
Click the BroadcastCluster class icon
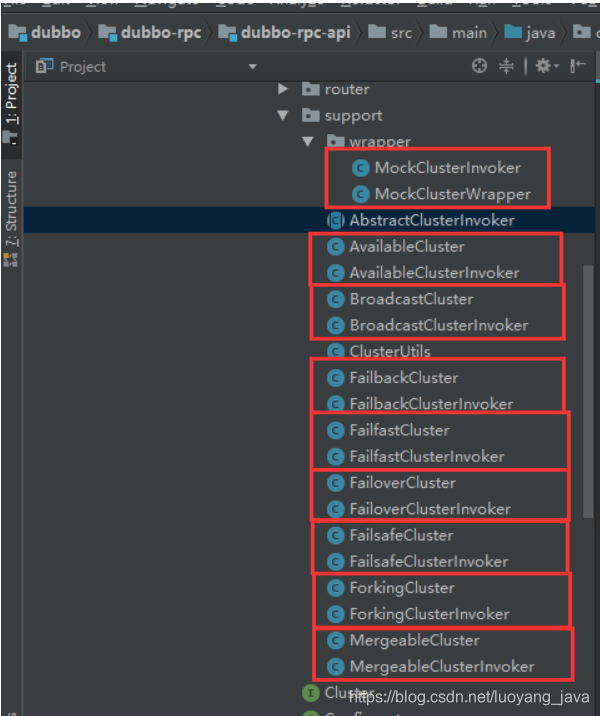pos(336,300)
